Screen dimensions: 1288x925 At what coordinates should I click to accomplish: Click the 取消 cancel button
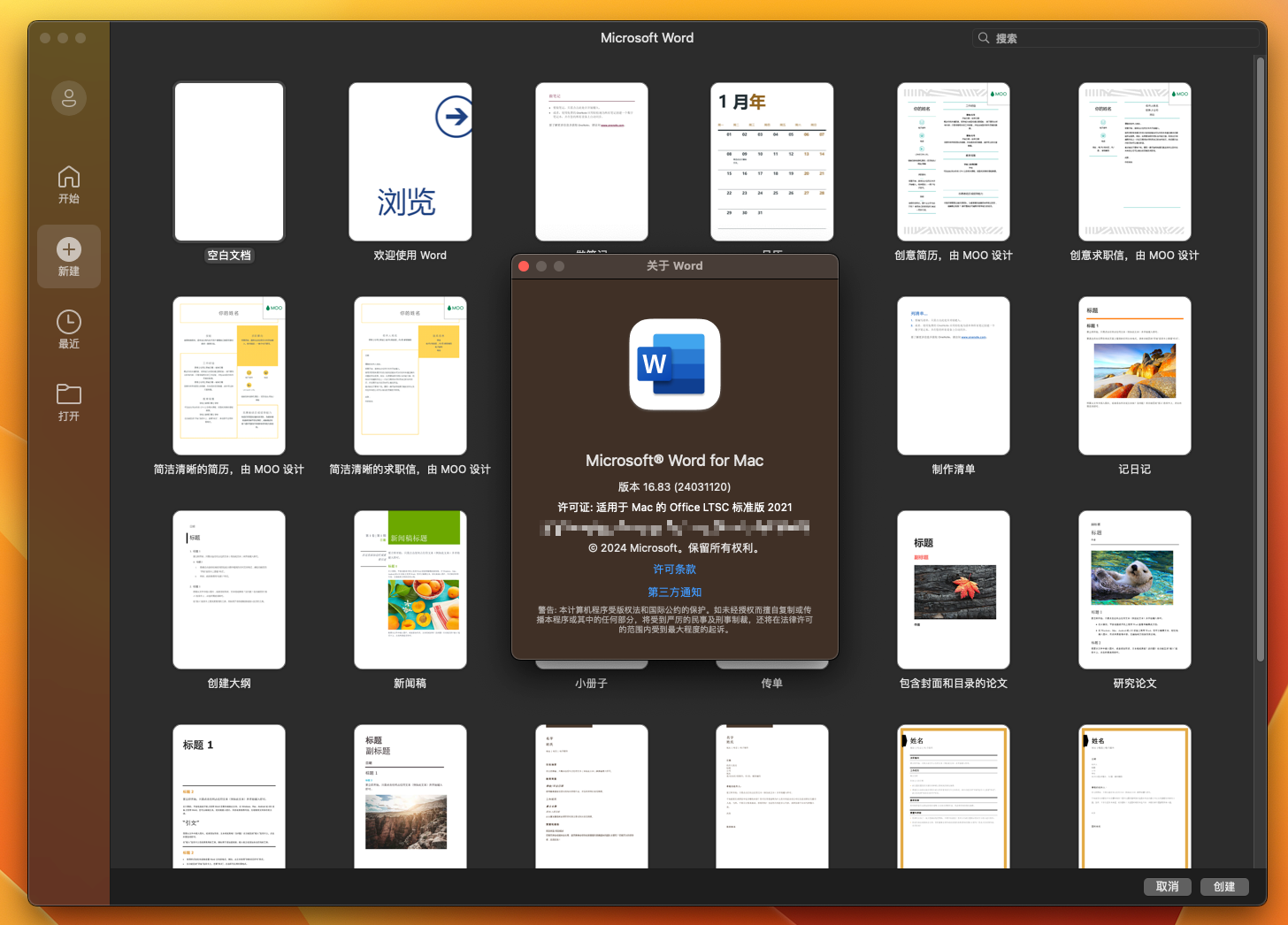click(1168, 886)
